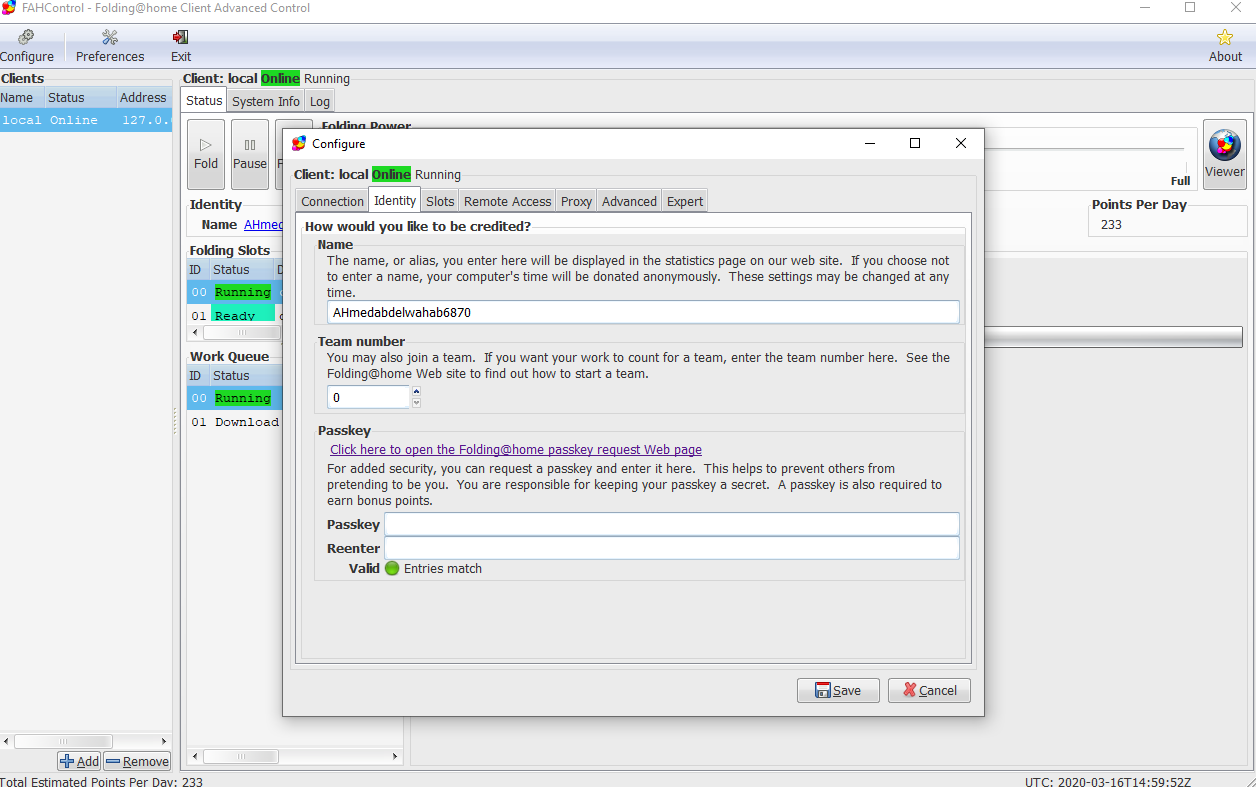Select the Identity tab

pos(395,200)
